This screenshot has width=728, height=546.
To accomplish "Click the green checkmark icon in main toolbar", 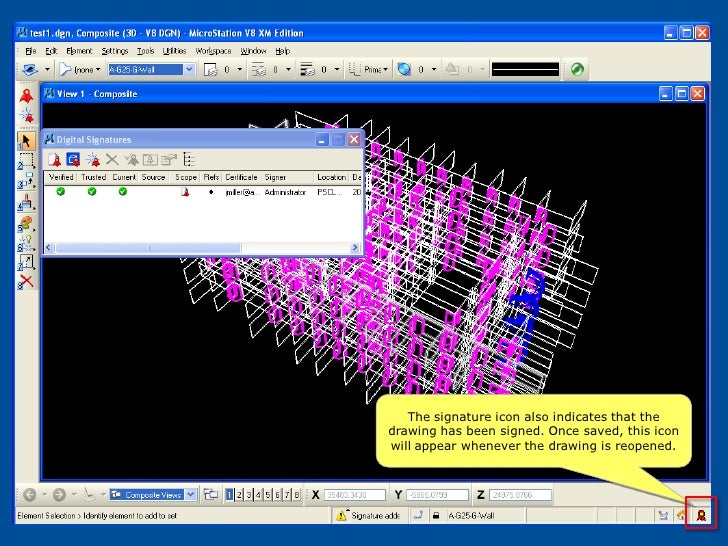I will [x=578, y=70].
